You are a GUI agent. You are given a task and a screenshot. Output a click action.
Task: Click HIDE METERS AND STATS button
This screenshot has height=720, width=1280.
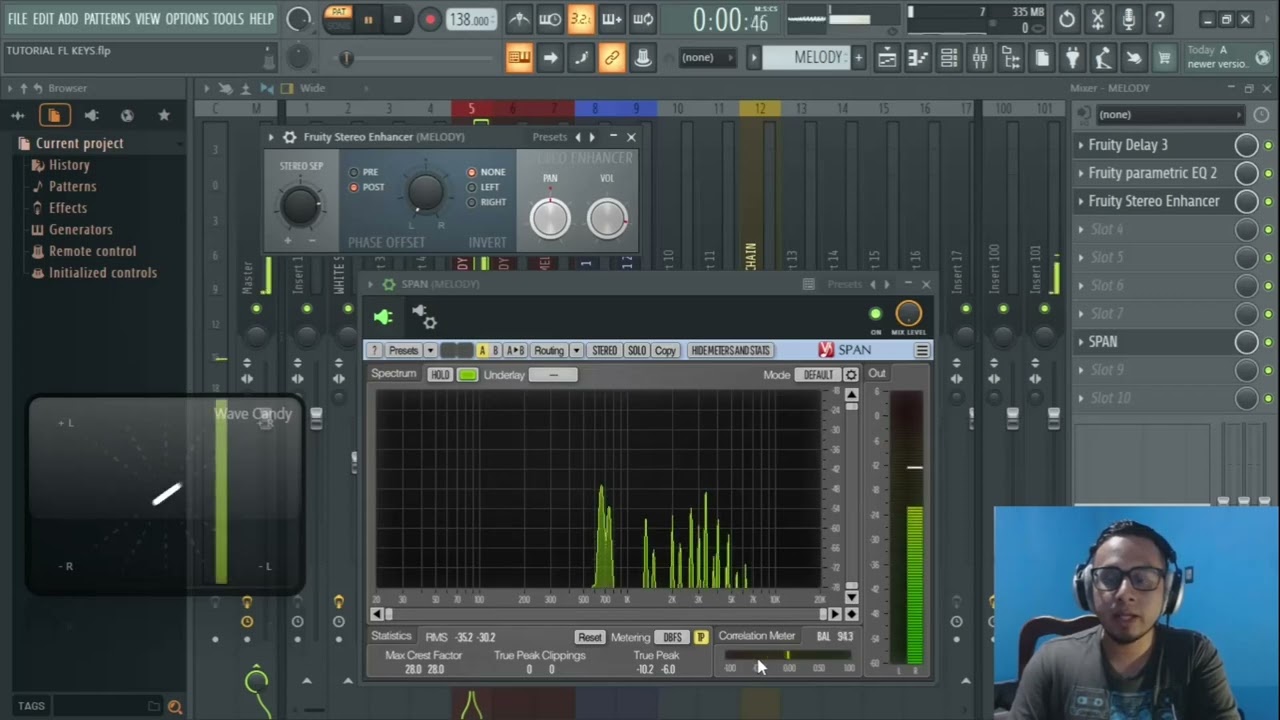coord(730,351)
